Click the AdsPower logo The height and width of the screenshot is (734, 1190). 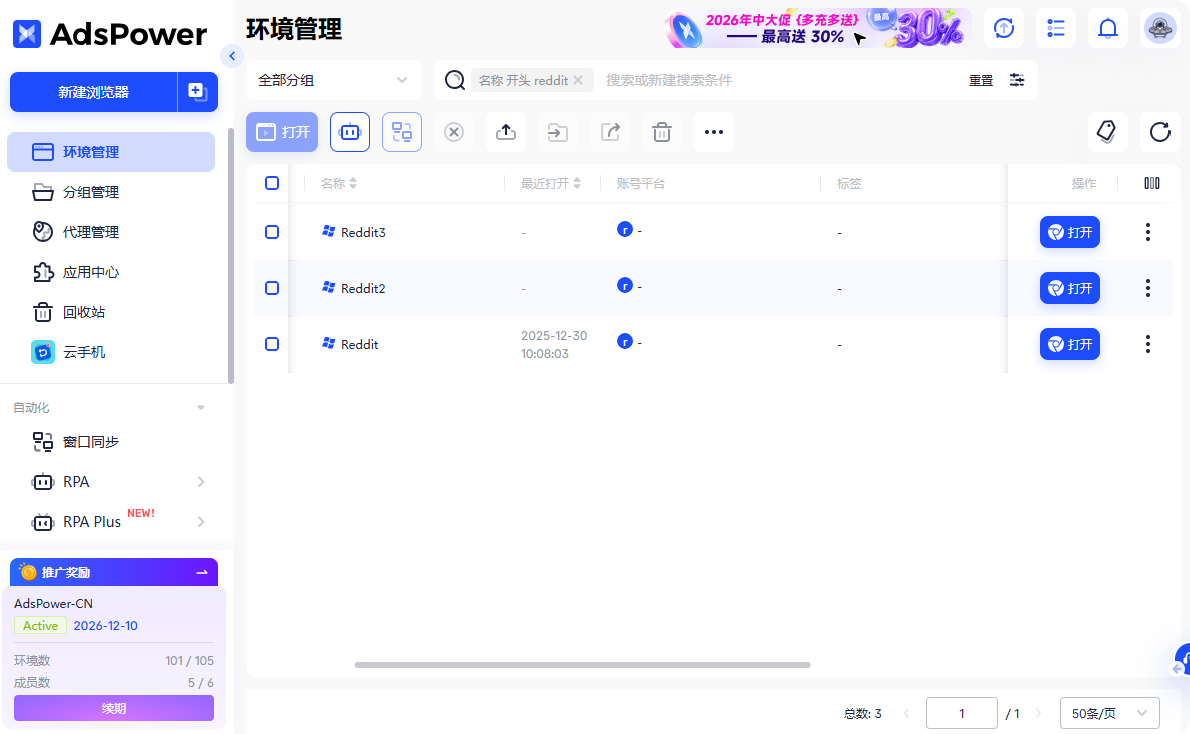click(110, 33)
